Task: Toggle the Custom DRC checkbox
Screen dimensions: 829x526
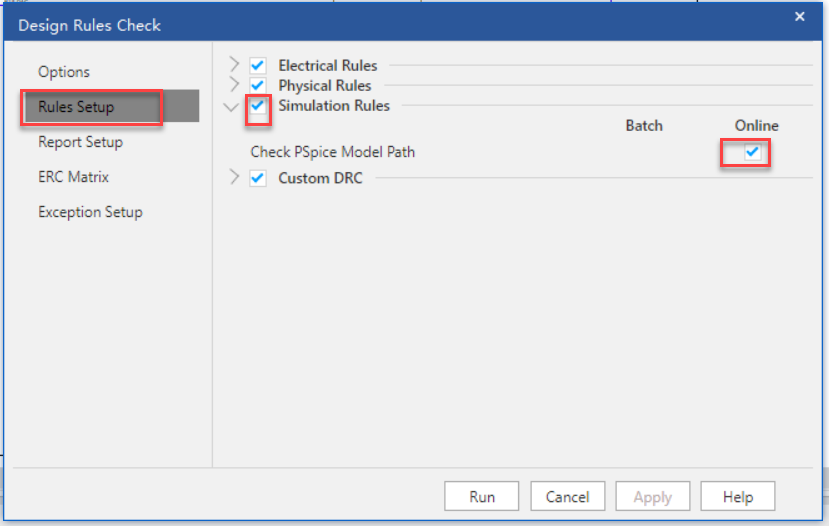Action: click(x=258, y=178)
